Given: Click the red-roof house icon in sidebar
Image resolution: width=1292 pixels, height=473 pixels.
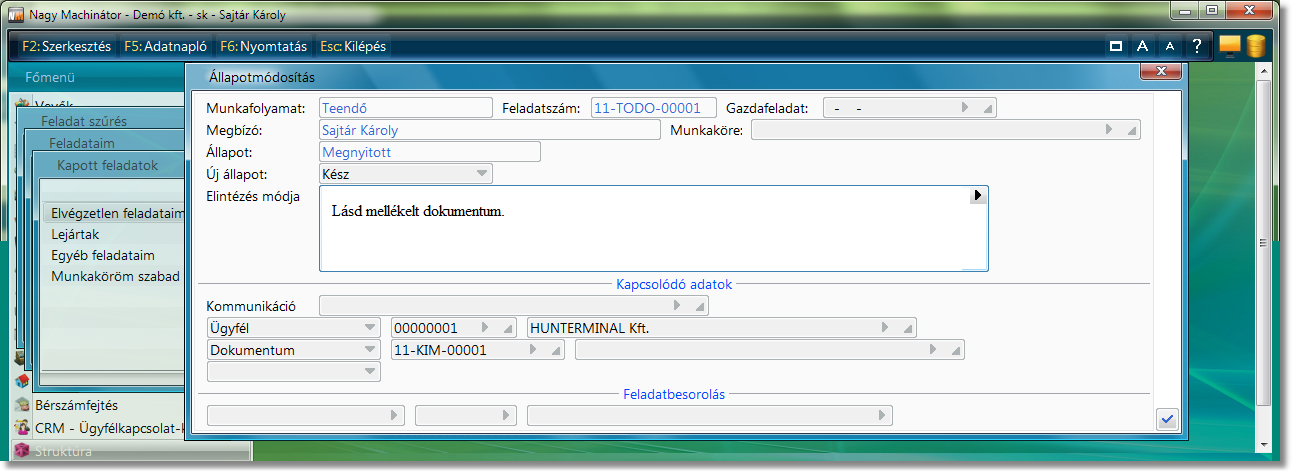Looking at the screenshot, I should pyautogui.click(x=21, y=380).
